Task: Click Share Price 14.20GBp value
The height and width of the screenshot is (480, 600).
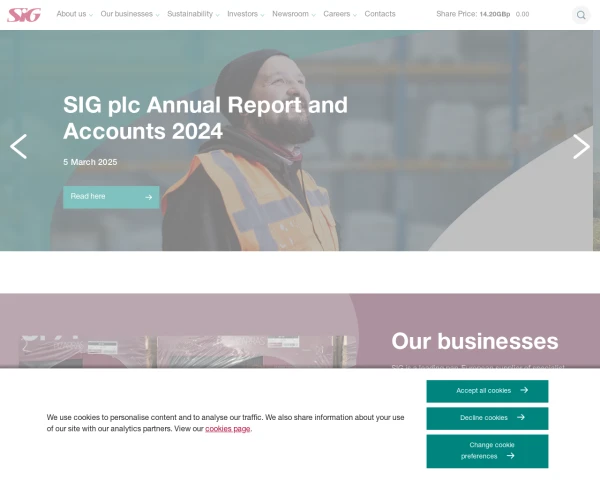Action: point(495,15)
